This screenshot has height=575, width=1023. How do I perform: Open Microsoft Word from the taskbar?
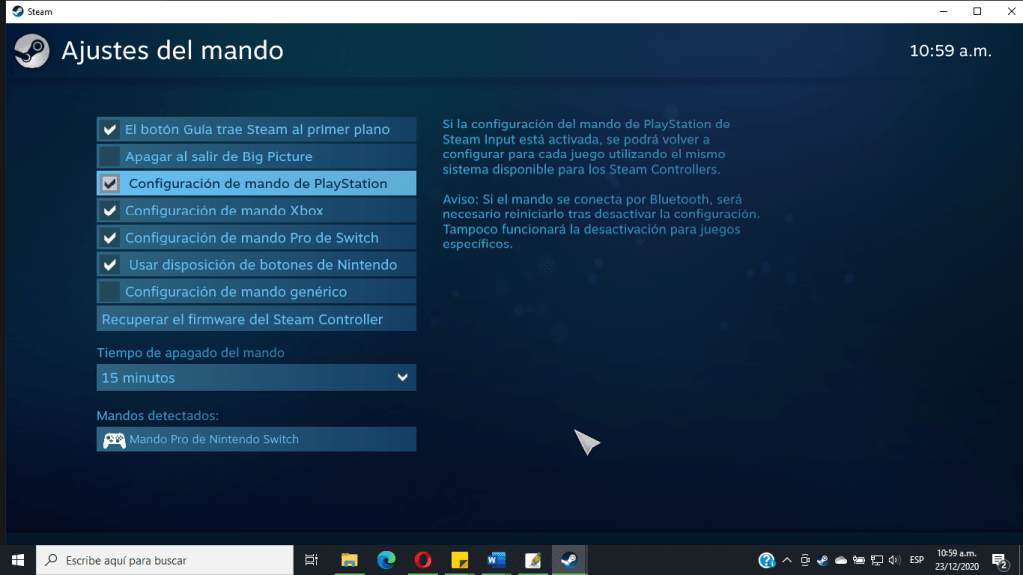(x=496, y=560)
